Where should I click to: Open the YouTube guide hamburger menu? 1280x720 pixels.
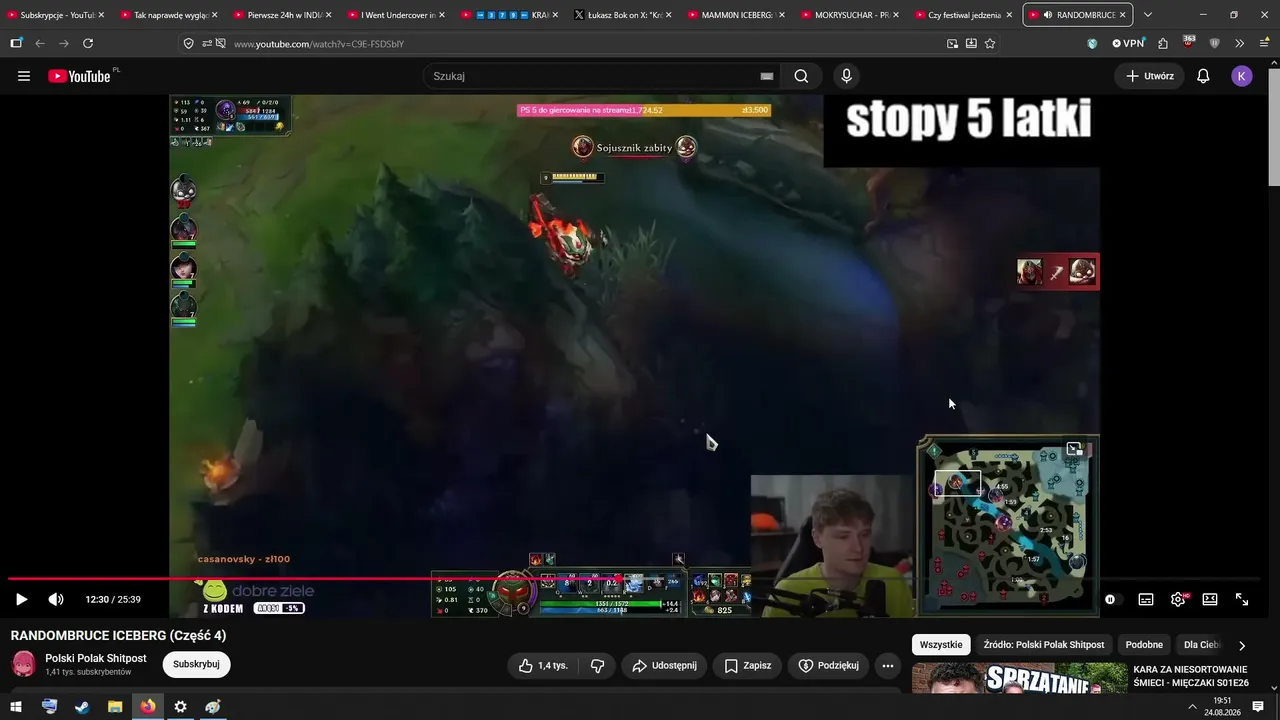[x=24, y=76]
